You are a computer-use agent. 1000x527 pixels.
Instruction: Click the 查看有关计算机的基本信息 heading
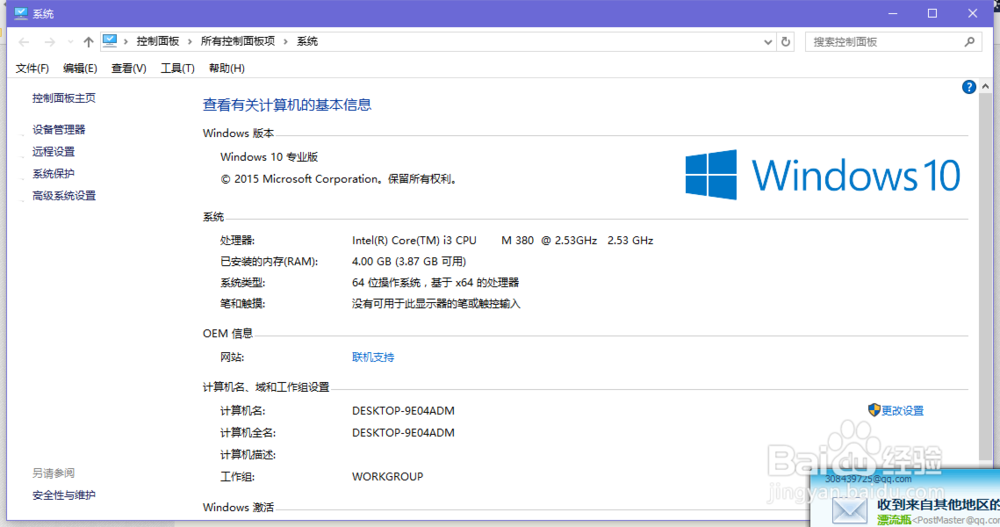(287, 105)
